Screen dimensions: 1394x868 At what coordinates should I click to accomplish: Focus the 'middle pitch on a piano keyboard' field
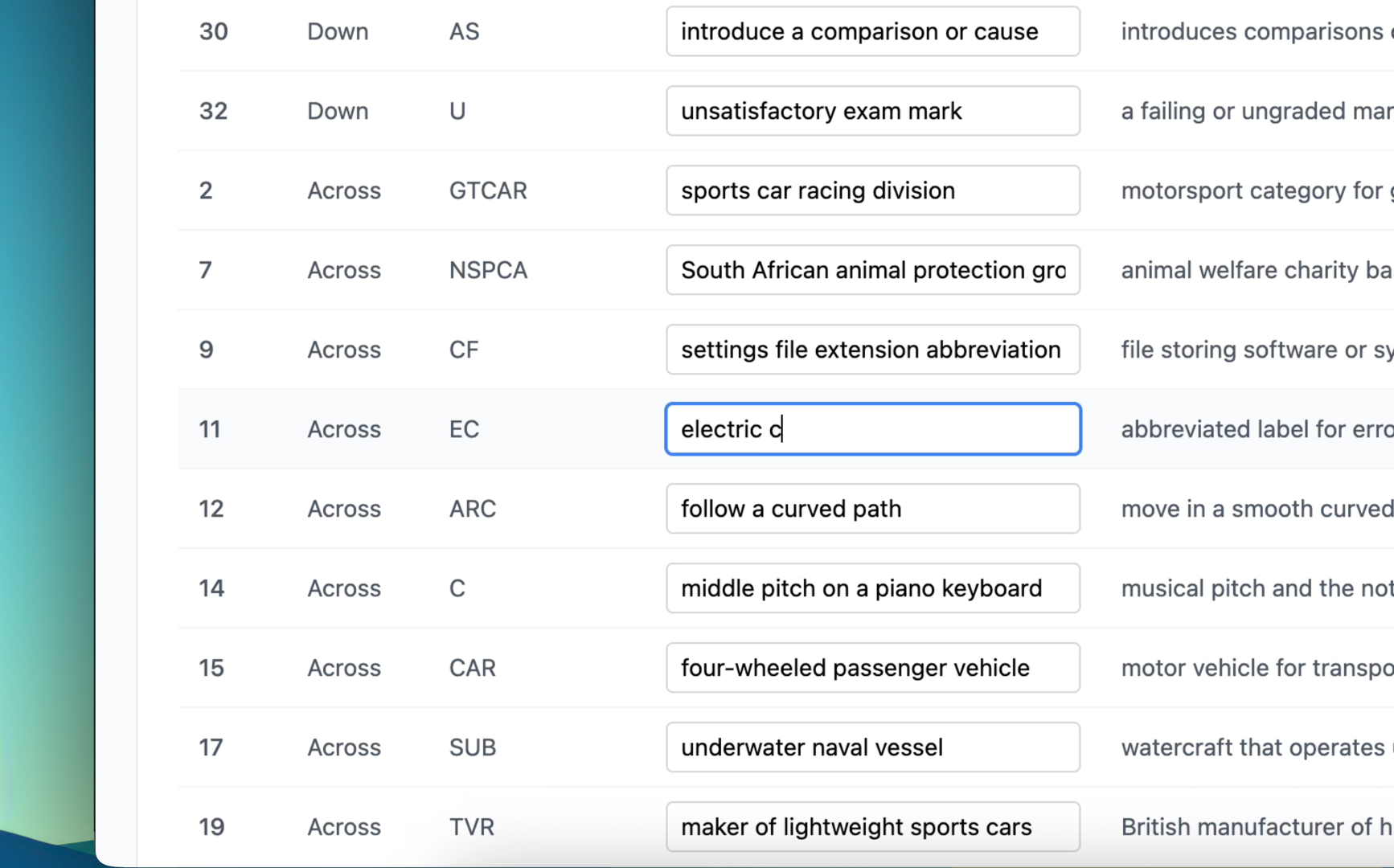click(x=872, y=588)
